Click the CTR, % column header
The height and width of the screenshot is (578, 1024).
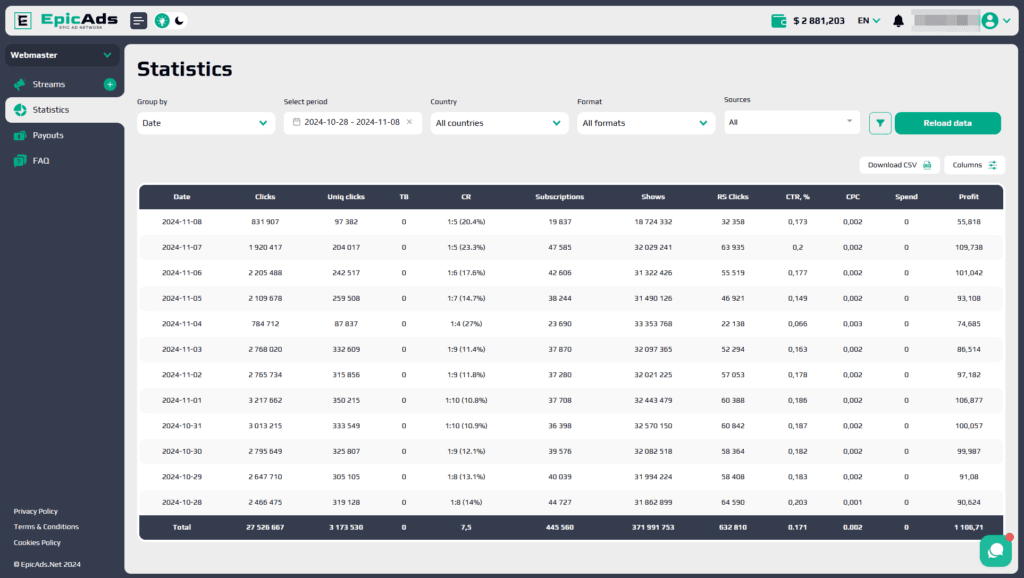[797, 197]
